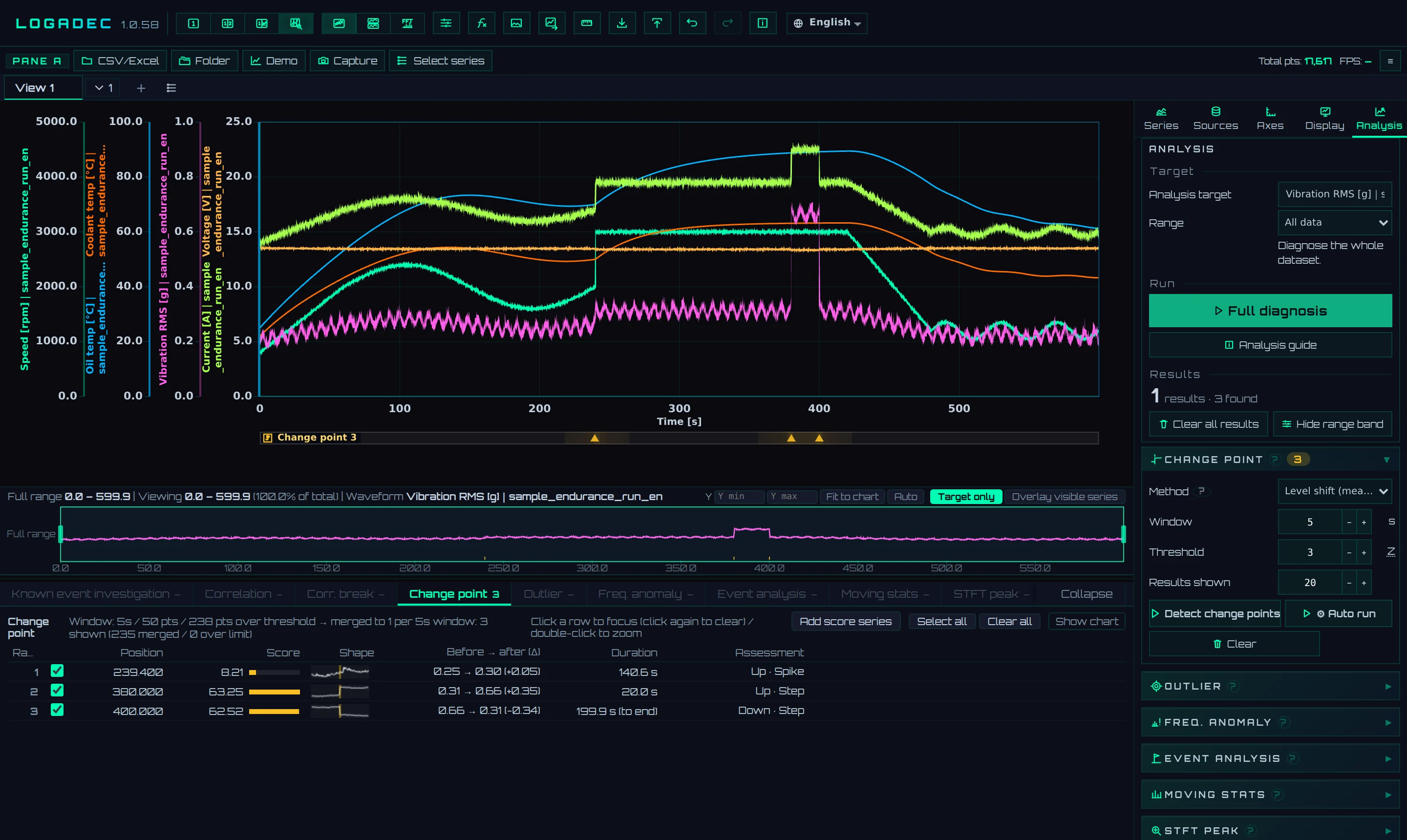Open the English language dropdown
The image size is (1407, 840).
(x=827, y=23)
